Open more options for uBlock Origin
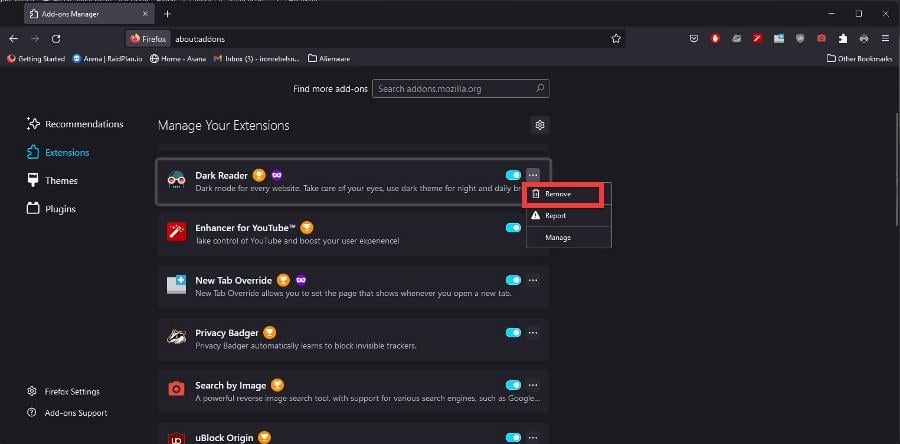The height and width of the screenshot is (444, 900). 533,438
